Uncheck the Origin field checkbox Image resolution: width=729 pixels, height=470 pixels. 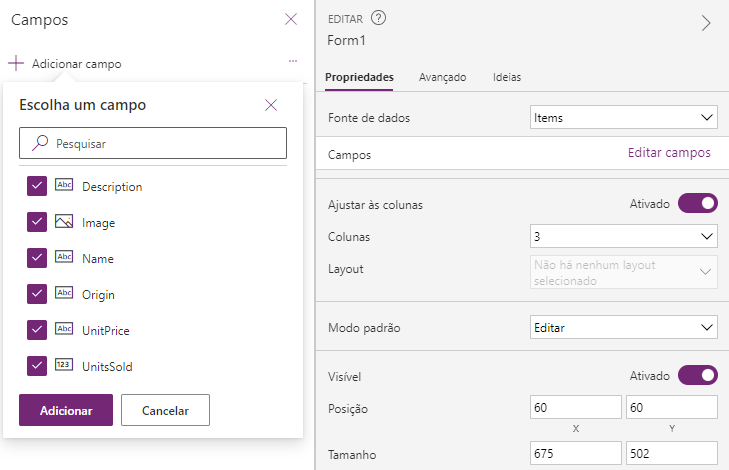point(37,294)
